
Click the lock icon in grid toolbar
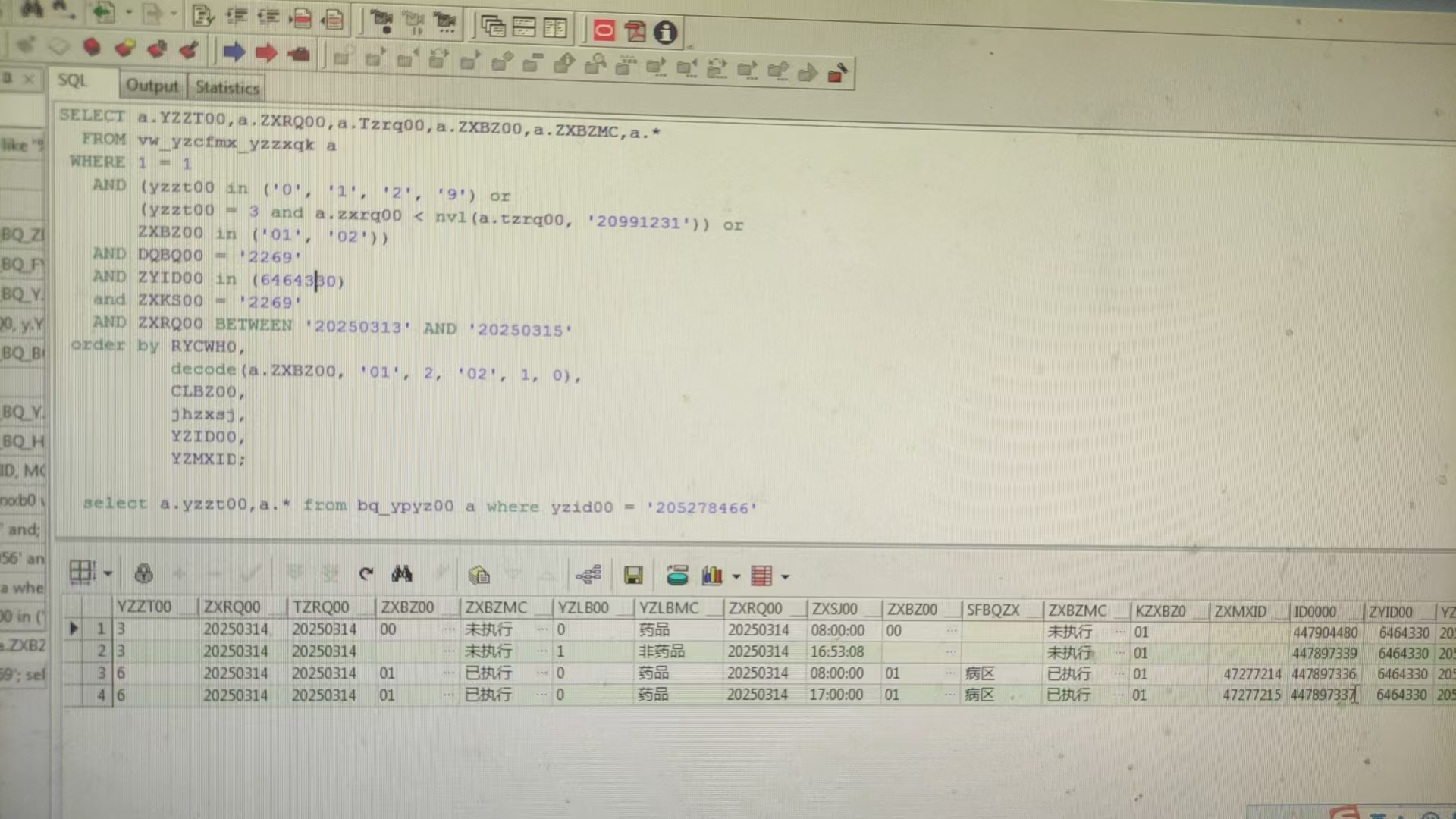click(143, 574)
